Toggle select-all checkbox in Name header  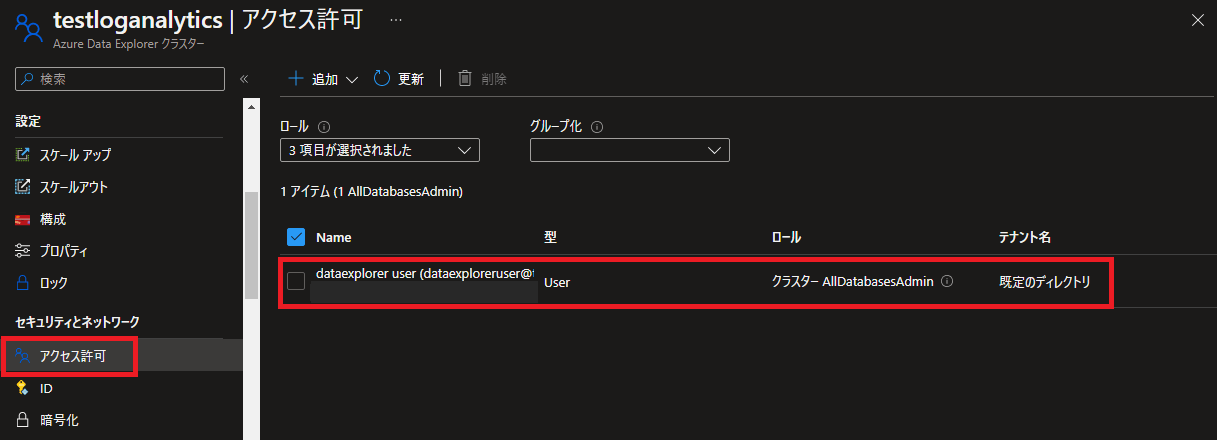click(x=296, y=237)
